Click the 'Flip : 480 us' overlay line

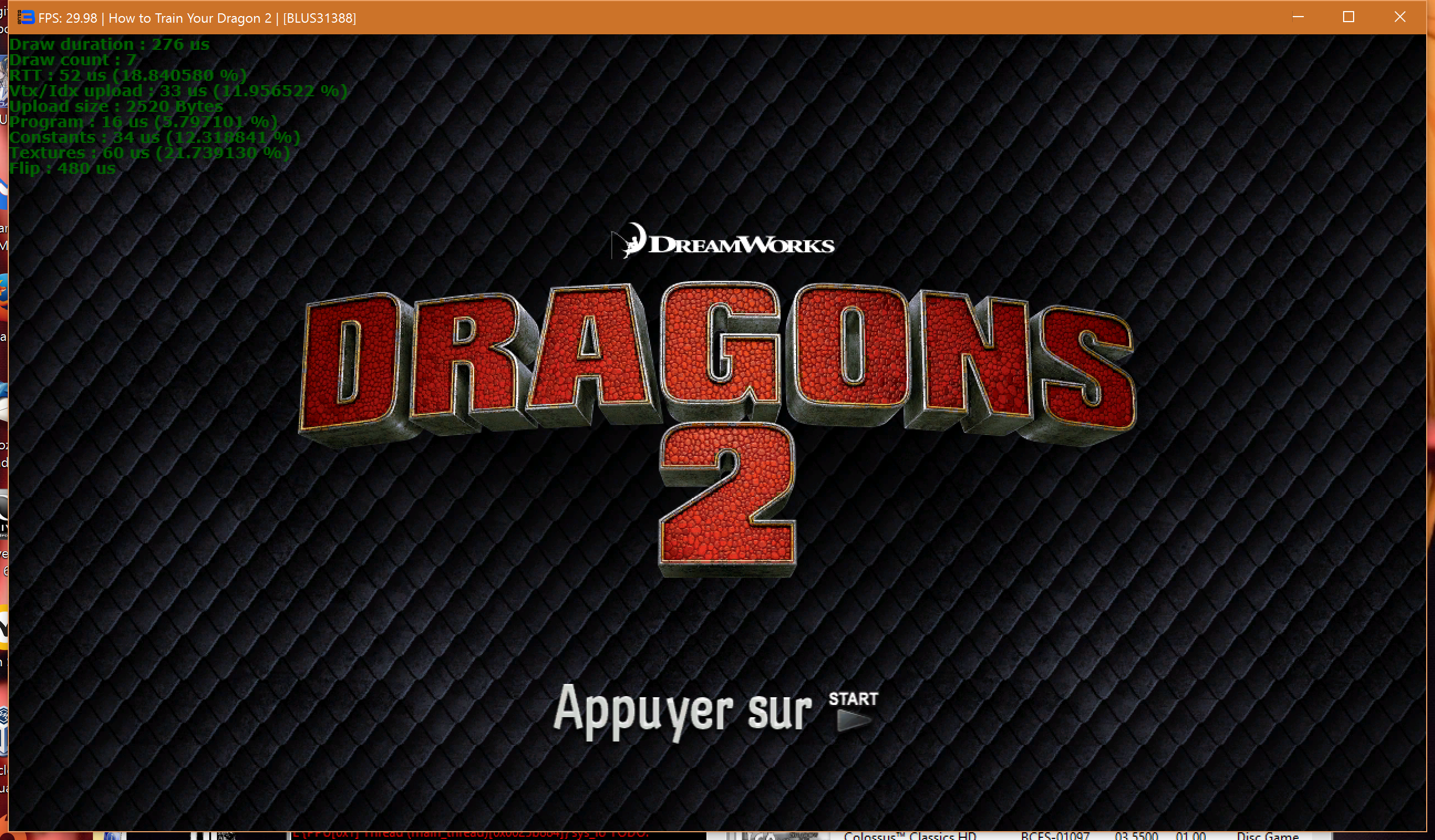point(62,168)
